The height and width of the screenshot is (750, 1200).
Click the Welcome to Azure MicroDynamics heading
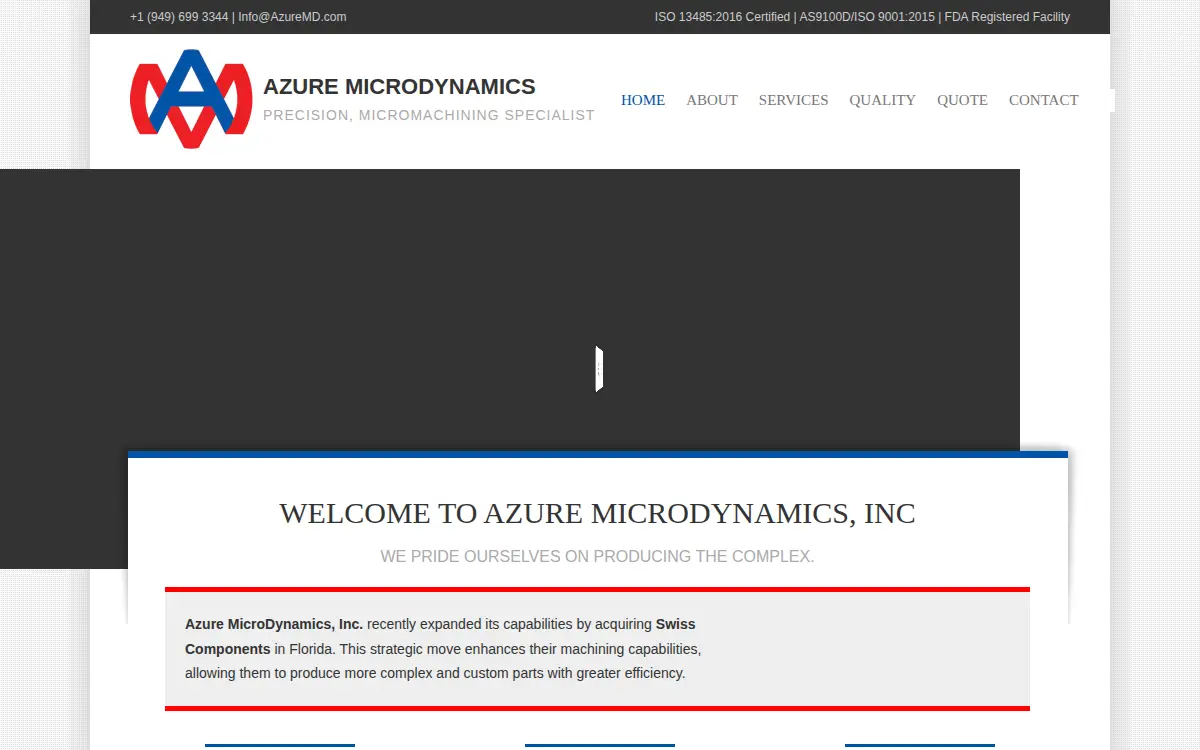[x=597, y=513]
